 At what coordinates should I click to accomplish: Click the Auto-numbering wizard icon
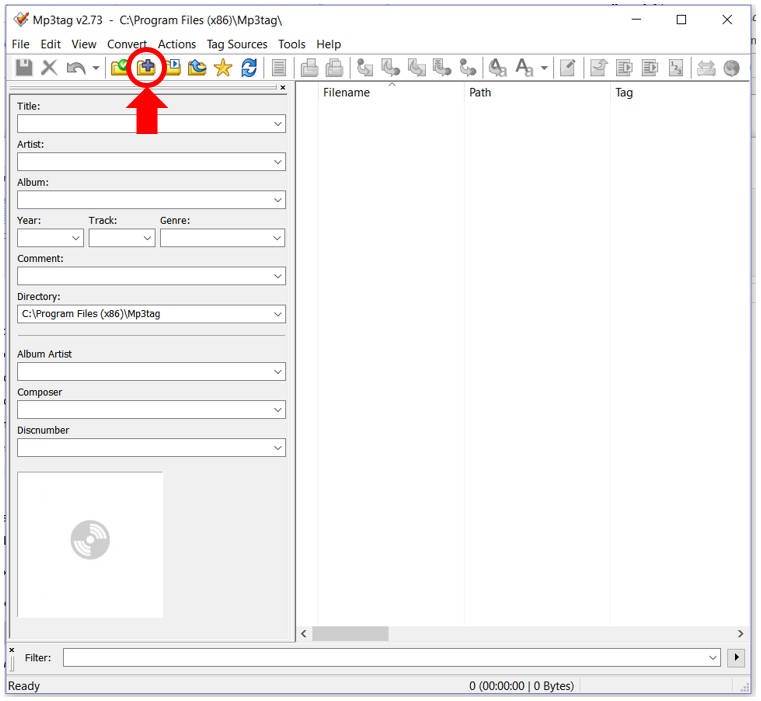(676, 67)
